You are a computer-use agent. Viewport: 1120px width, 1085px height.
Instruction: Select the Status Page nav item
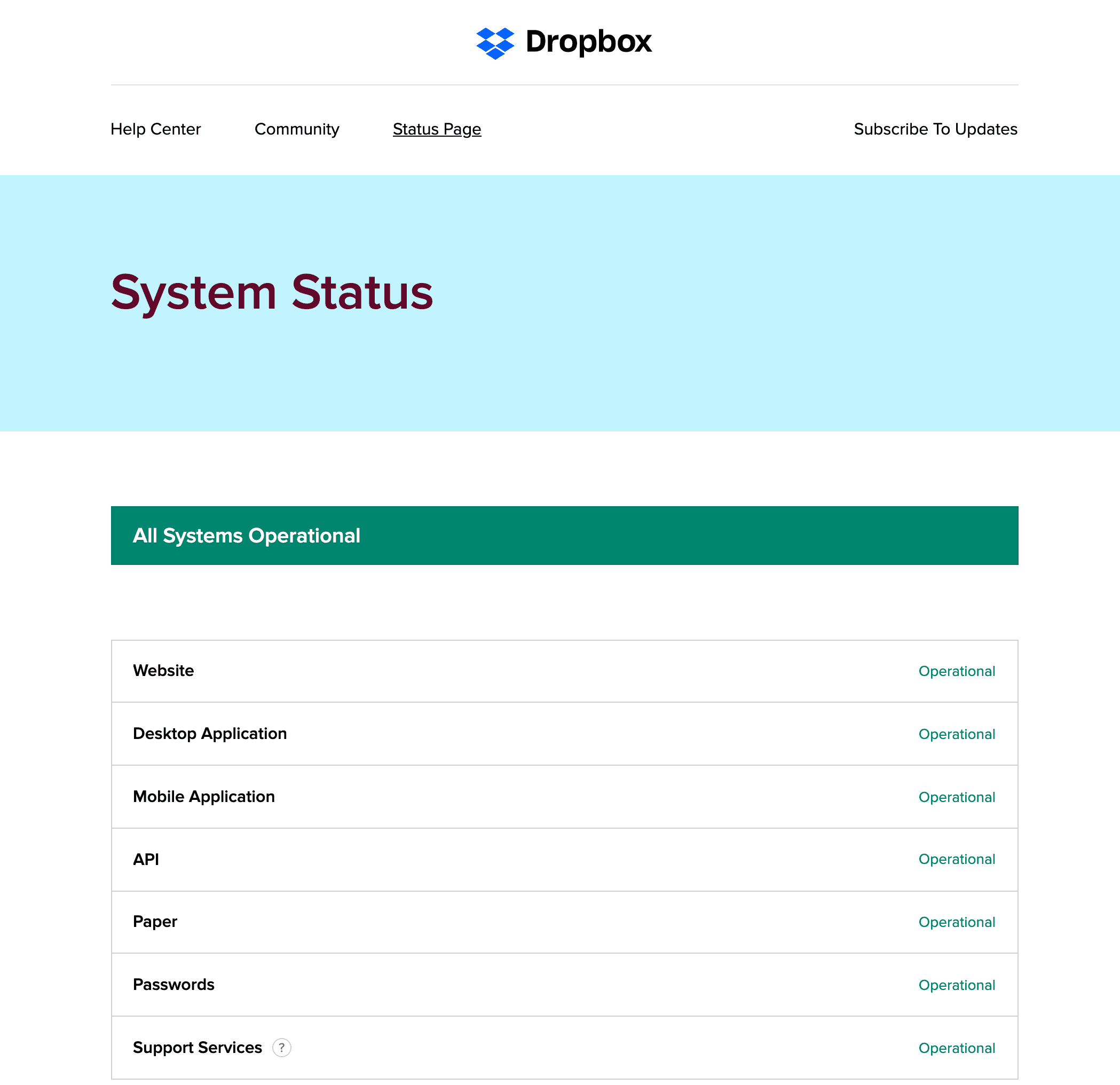[437, 129]
